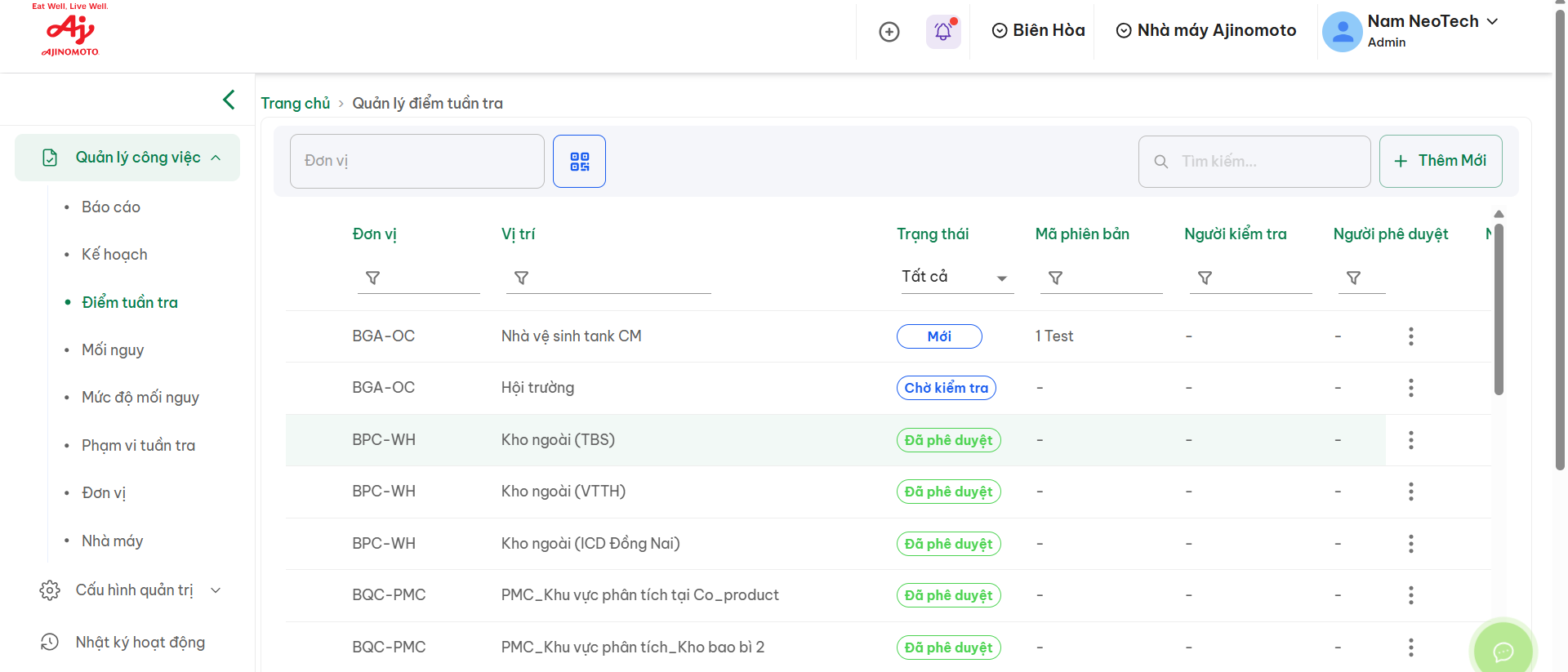The image size is (1568, 672).
Task: Click the Tìm kiếm search field
Action: coord(1266,162)
